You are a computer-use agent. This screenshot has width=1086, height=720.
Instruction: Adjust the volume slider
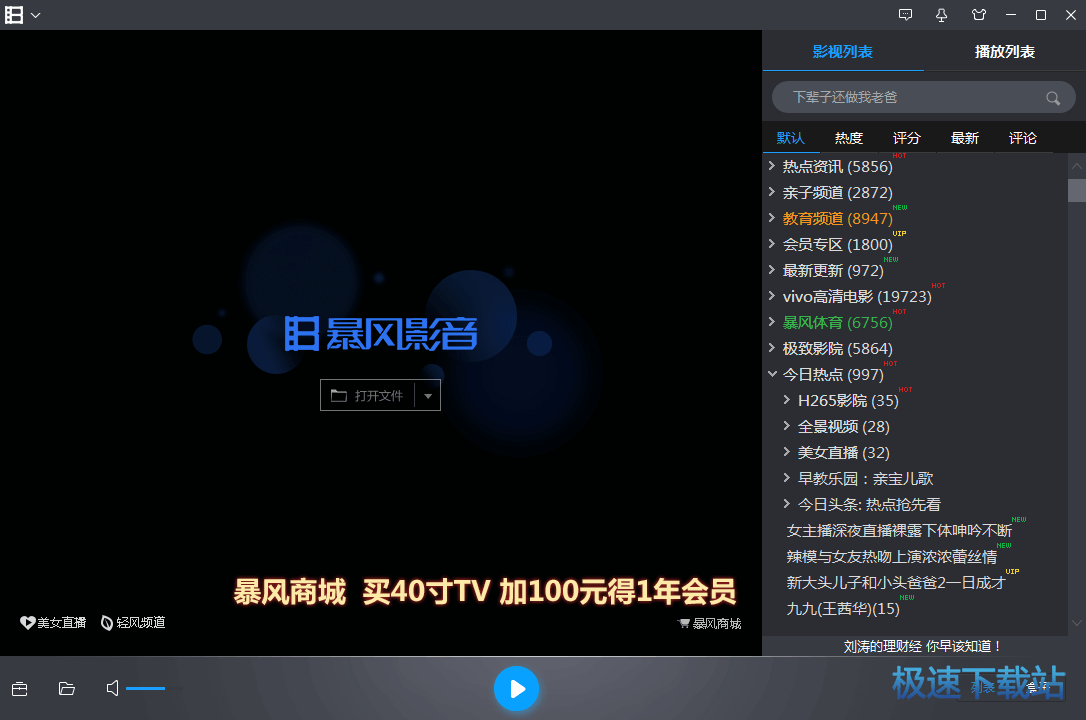154,688
